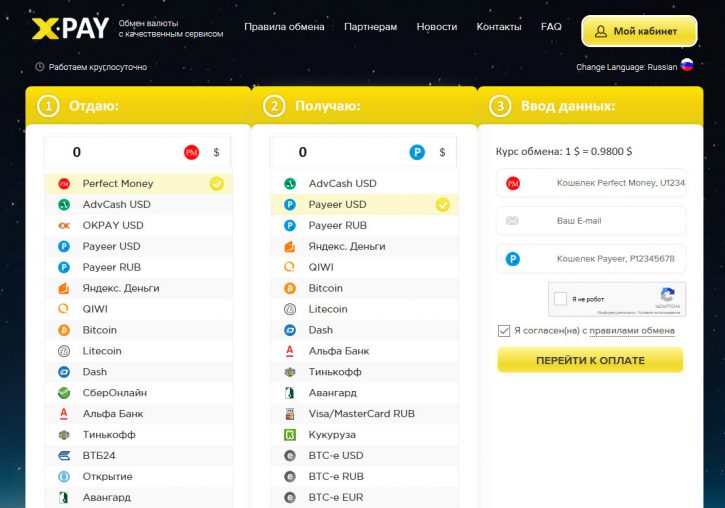Check the Я не робот captcha box
The image size is (725, 508).
point(560,299)
